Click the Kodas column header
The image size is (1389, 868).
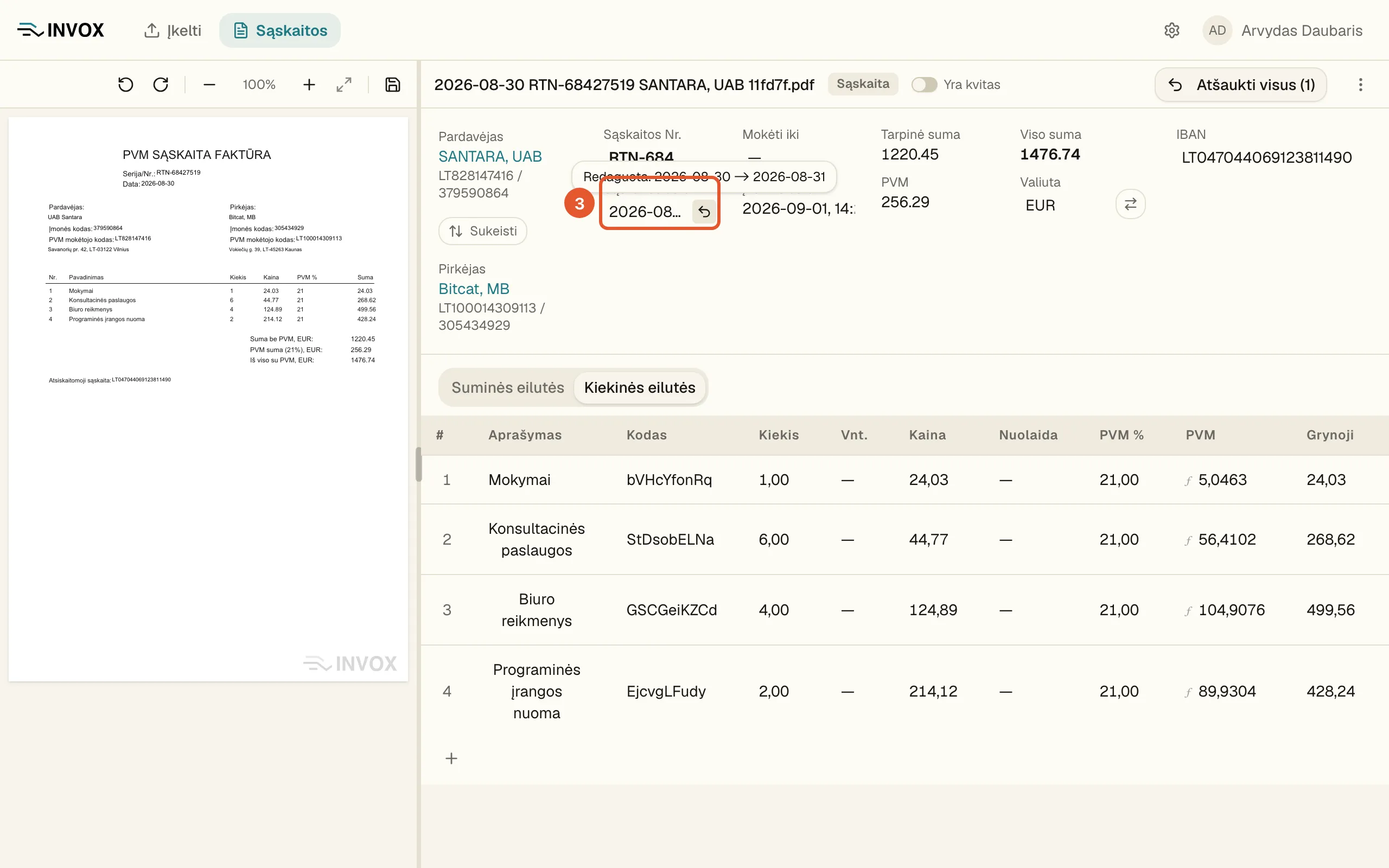tap(646, 435)
